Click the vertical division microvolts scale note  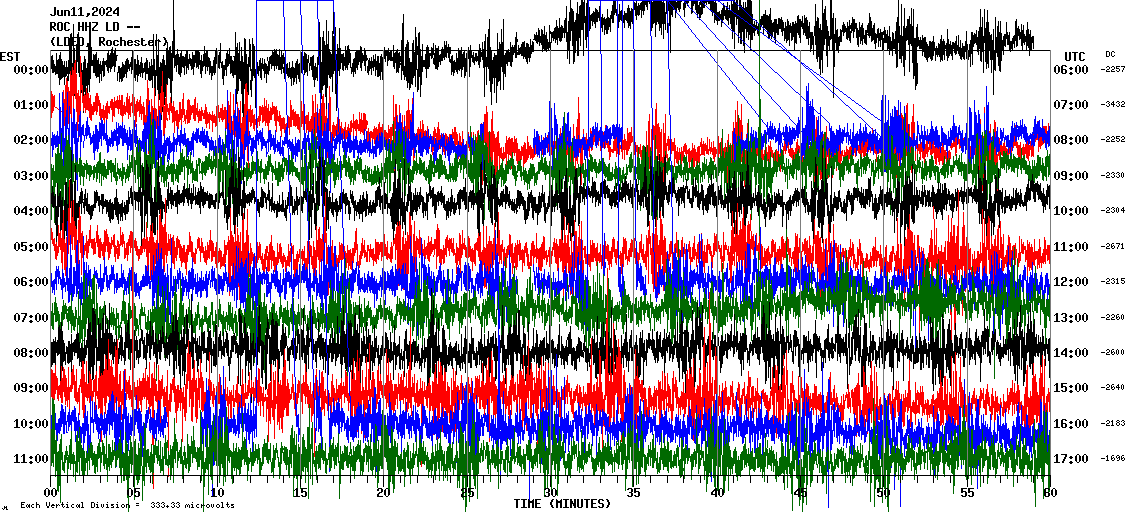tap(127, 506)
